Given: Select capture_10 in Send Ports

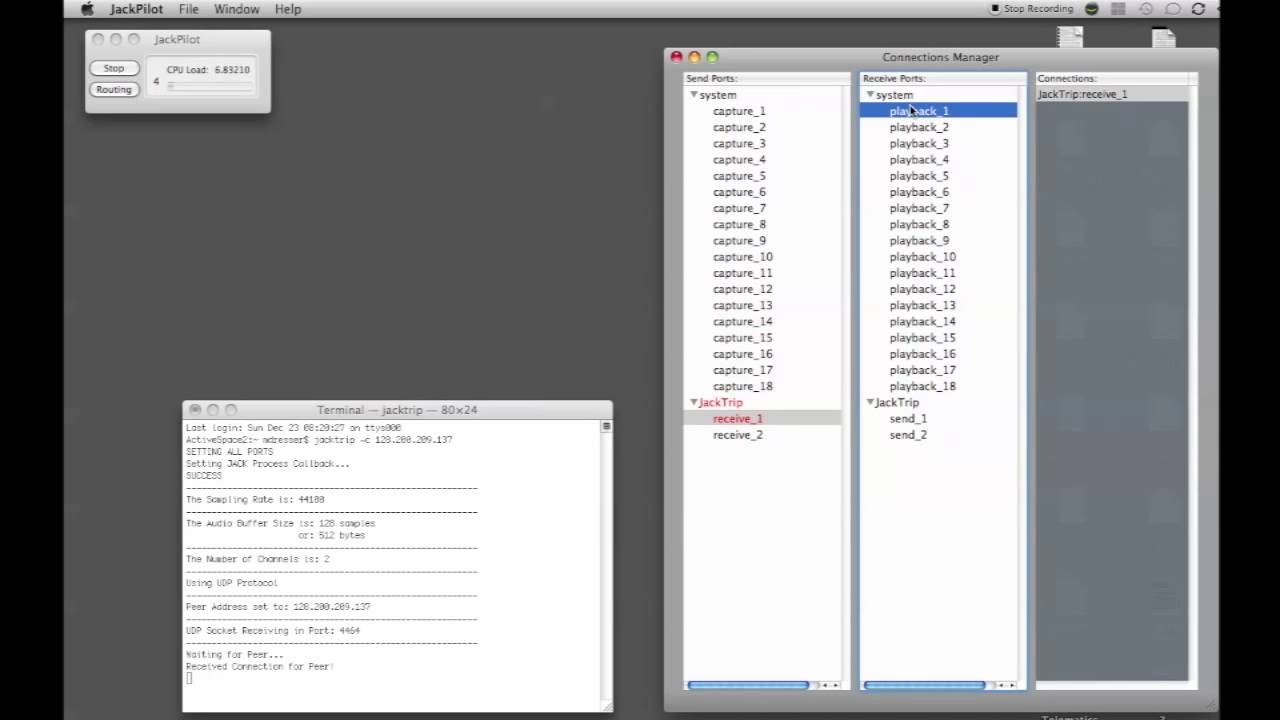Looking at the screenshot, I should tap(743, 257).
